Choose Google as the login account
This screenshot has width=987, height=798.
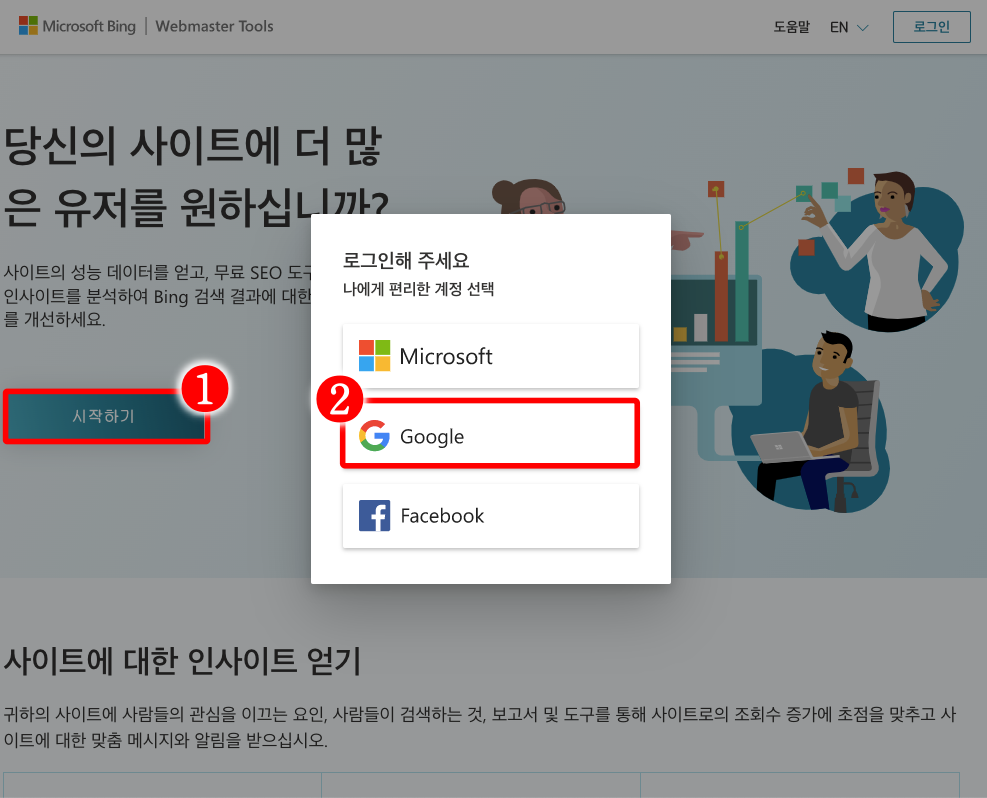click(490, 436)
